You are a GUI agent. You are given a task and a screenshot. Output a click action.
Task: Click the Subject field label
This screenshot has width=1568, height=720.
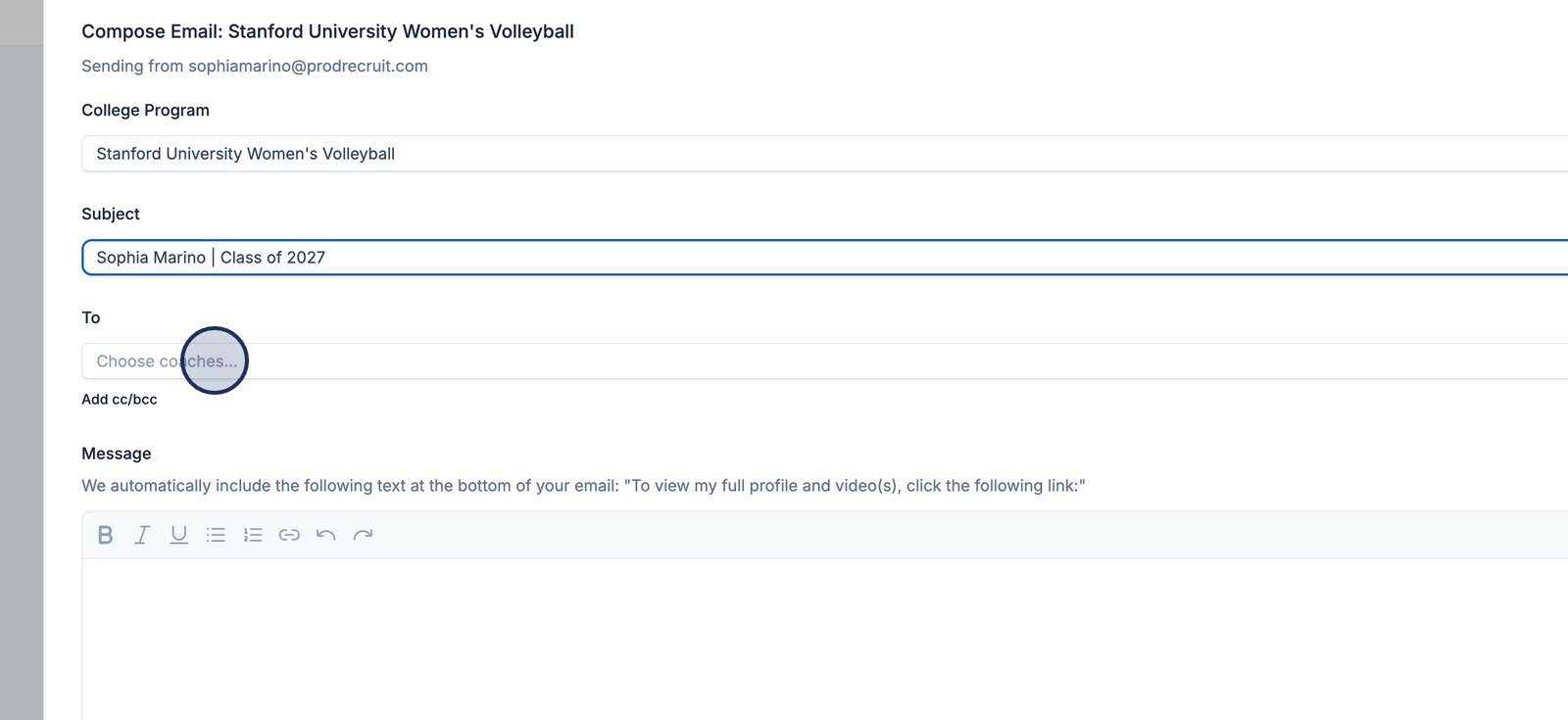pos(111,214)
